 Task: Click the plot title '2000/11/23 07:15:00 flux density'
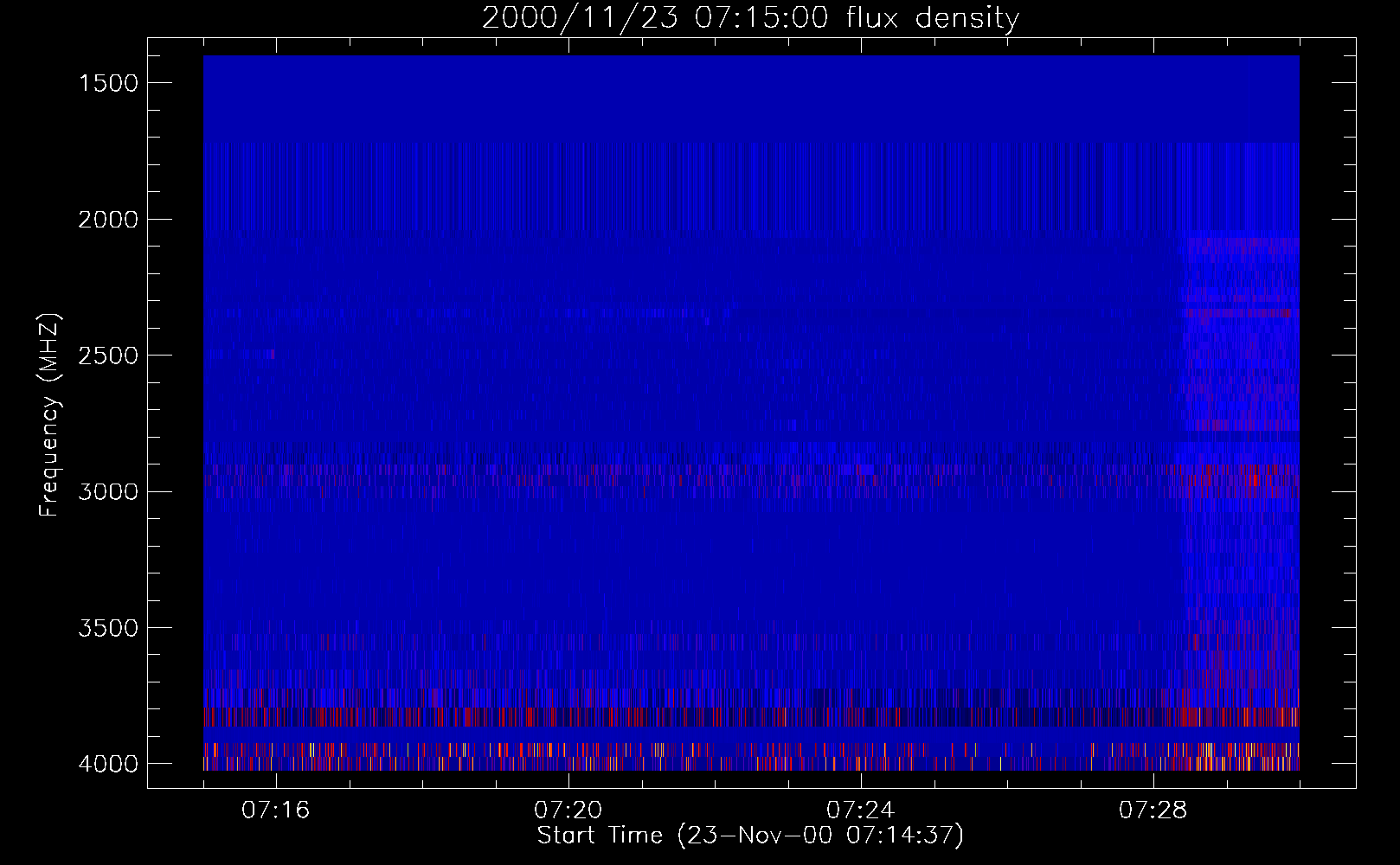tap(750, 18)
